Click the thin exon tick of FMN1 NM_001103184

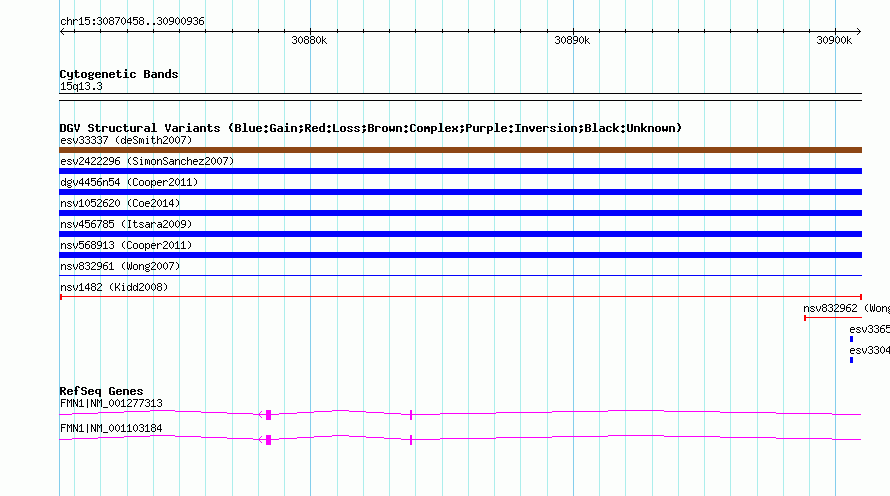point(411,440)
